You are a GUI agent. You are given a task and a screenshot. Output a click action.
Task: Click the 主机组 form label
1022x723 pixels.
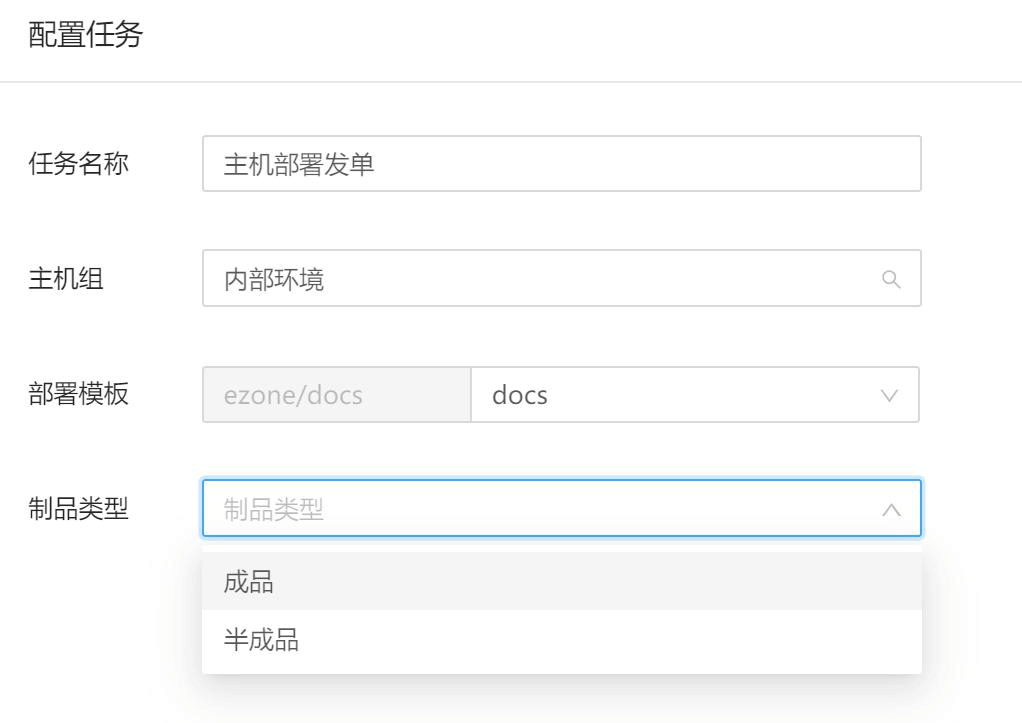[x=65, y=279]
